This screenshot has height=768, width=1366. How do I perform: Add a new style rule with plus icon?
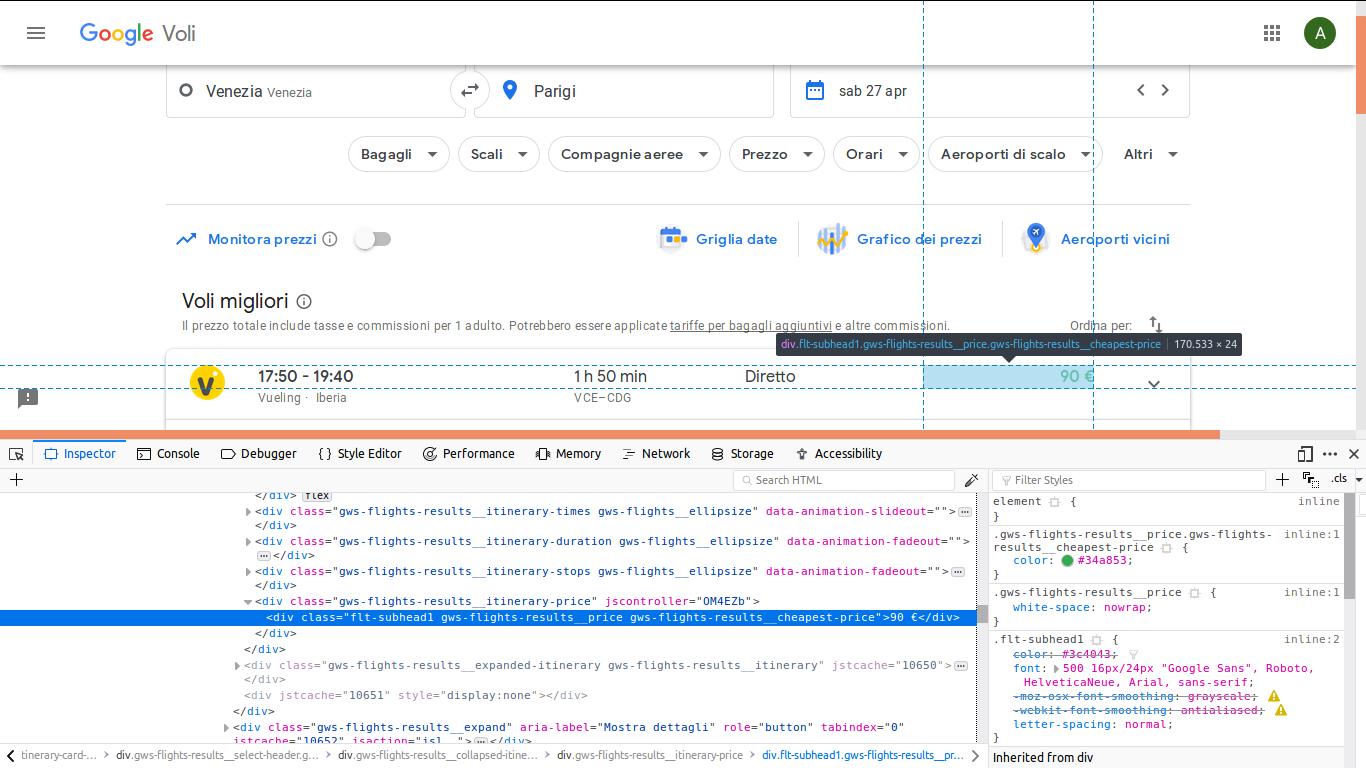coord(1282,480)
